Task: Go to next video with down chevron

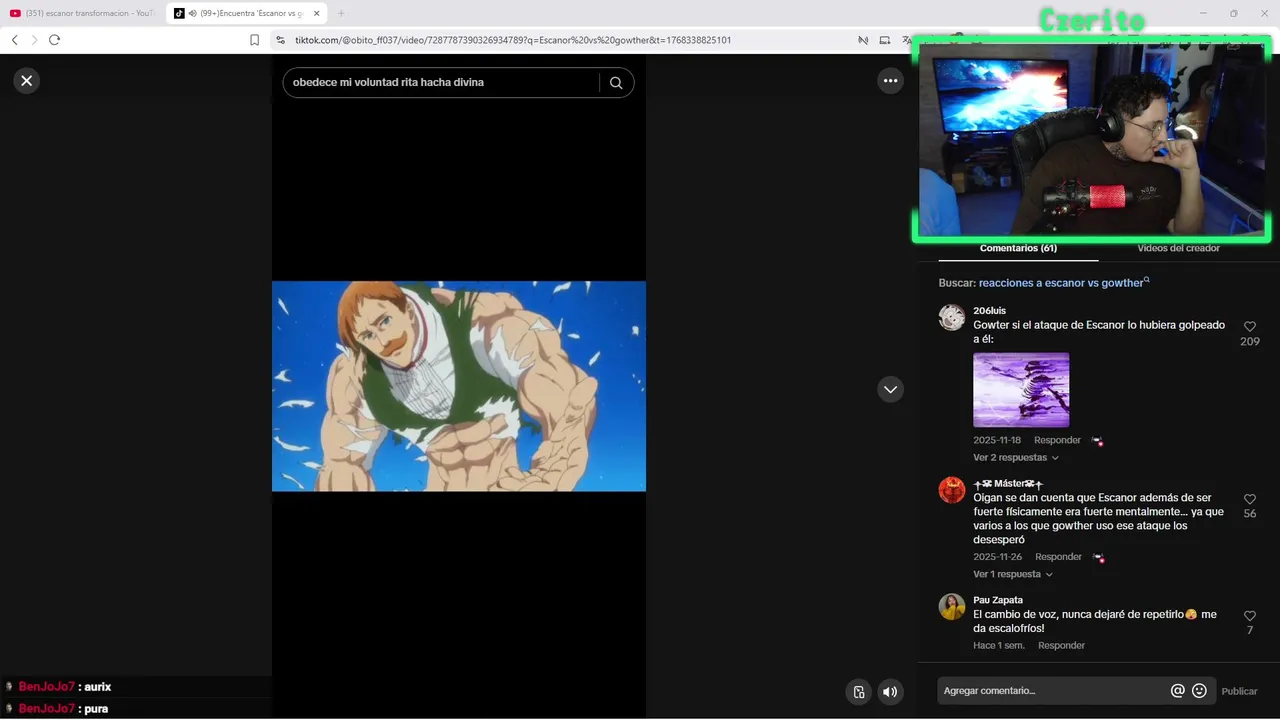Action: coord(890,389)
